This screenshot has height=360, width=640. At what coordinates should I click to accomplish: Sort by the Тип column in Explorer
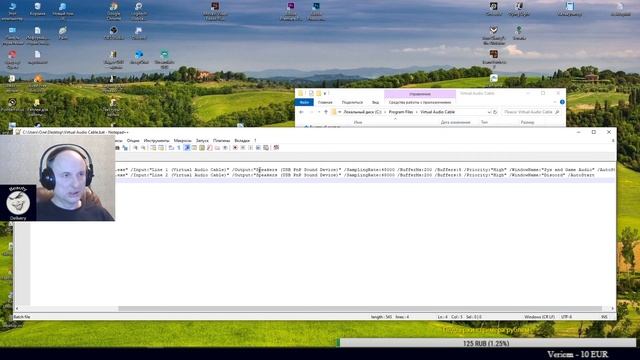pyautogui.click(x=484, y=122)
